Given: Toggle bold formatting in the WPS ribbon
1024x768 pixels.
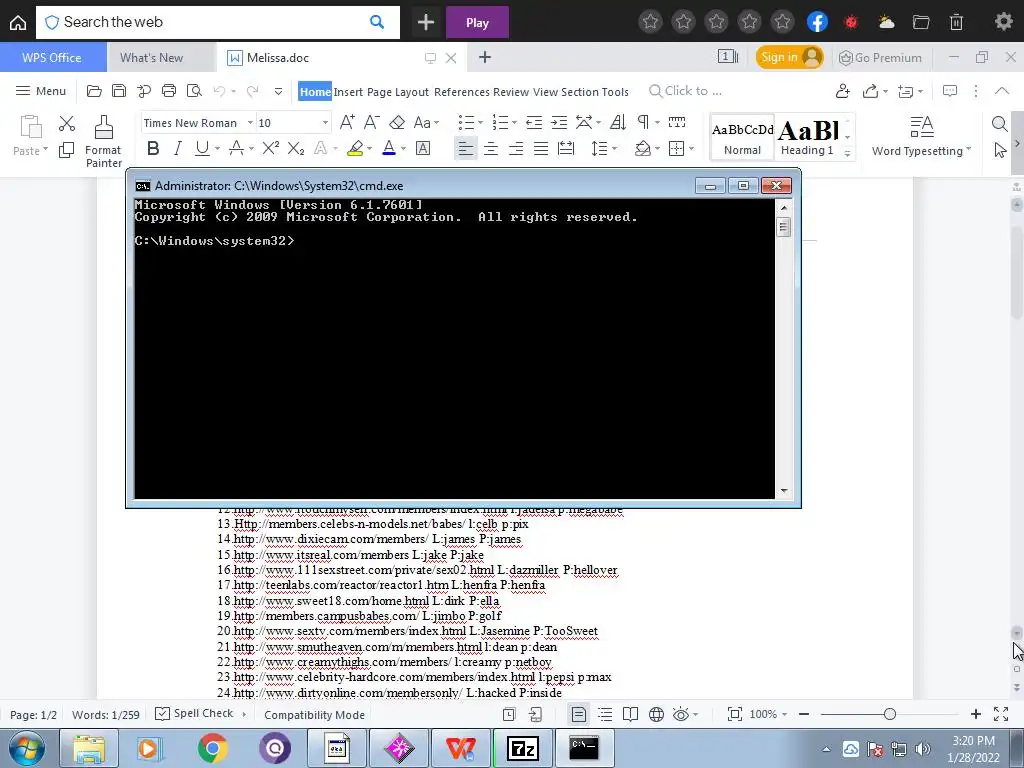Looking at the screenshot, I should 153,149.
